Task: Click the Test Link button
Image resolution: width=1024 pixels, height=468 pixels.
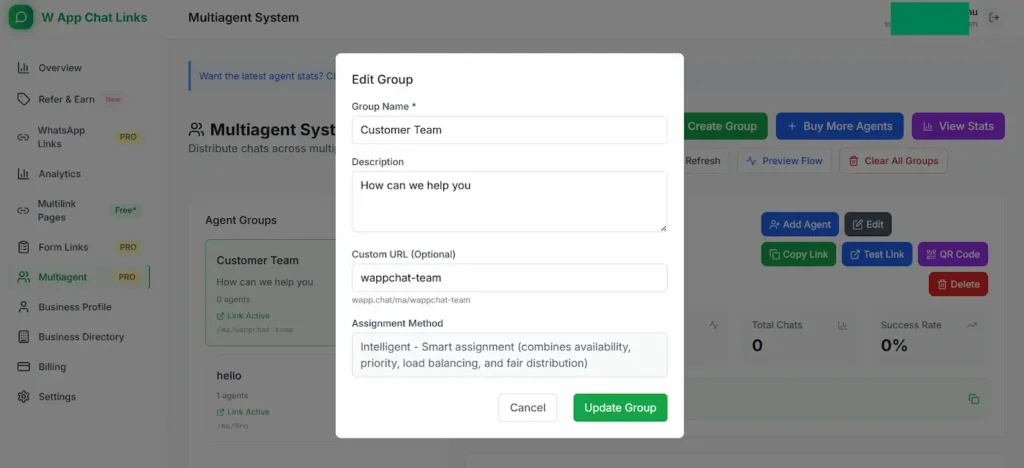Action: 876,254
